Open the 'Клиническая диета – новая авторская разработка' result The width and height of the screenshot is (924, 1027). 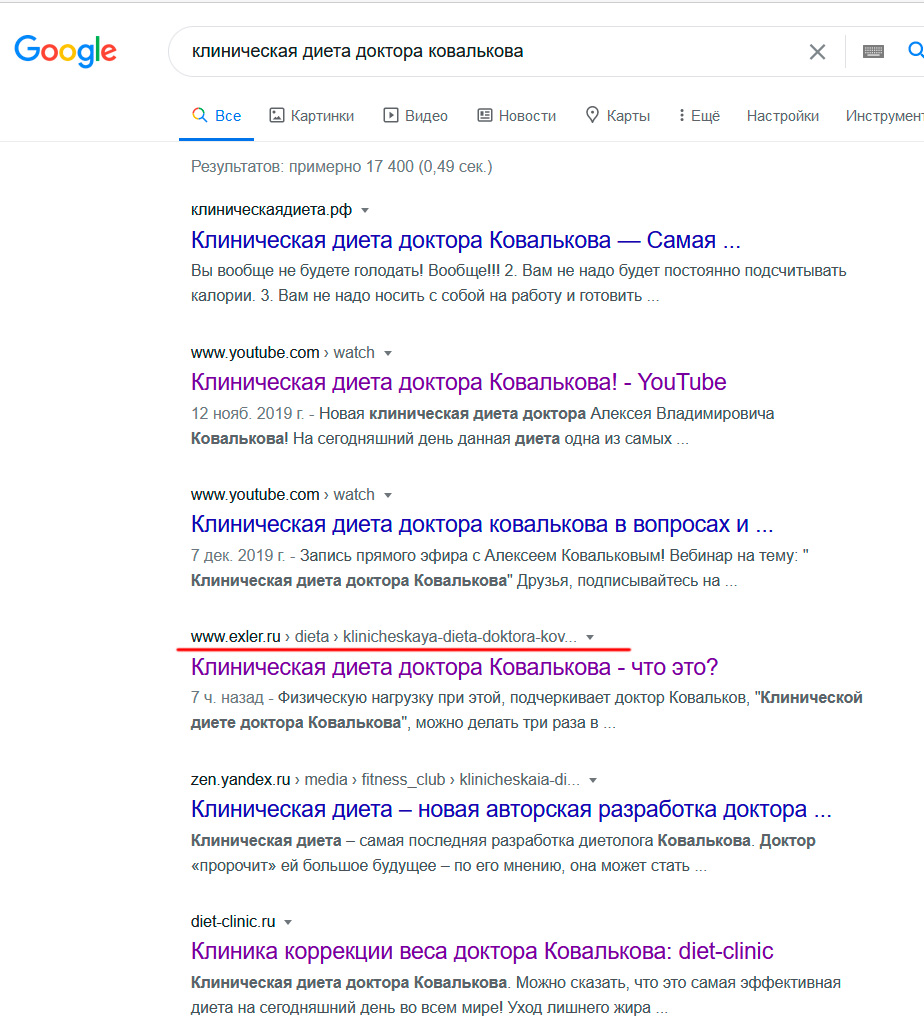click(x=510, y=809)
